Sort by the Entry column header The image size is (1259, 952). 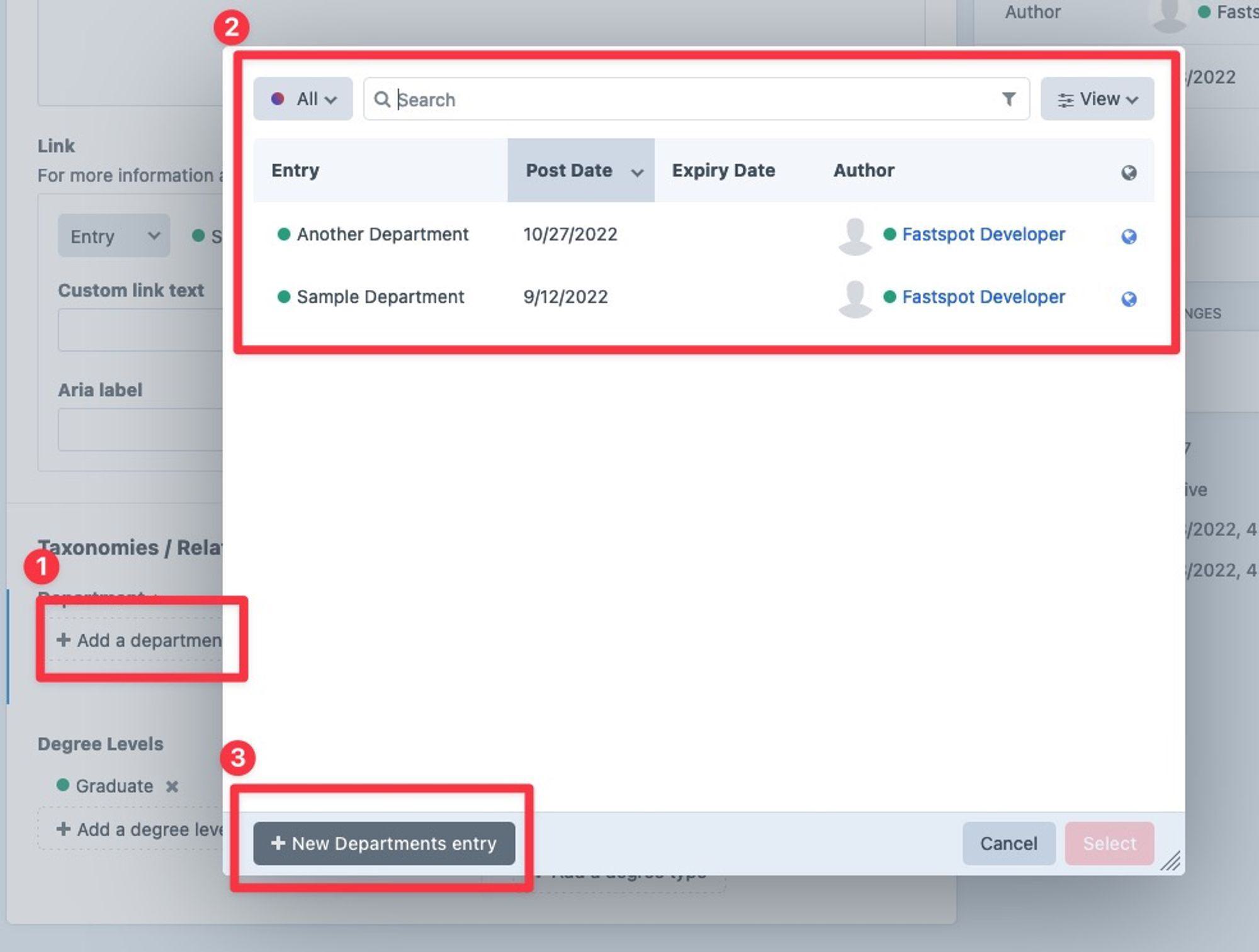(295, 171)
